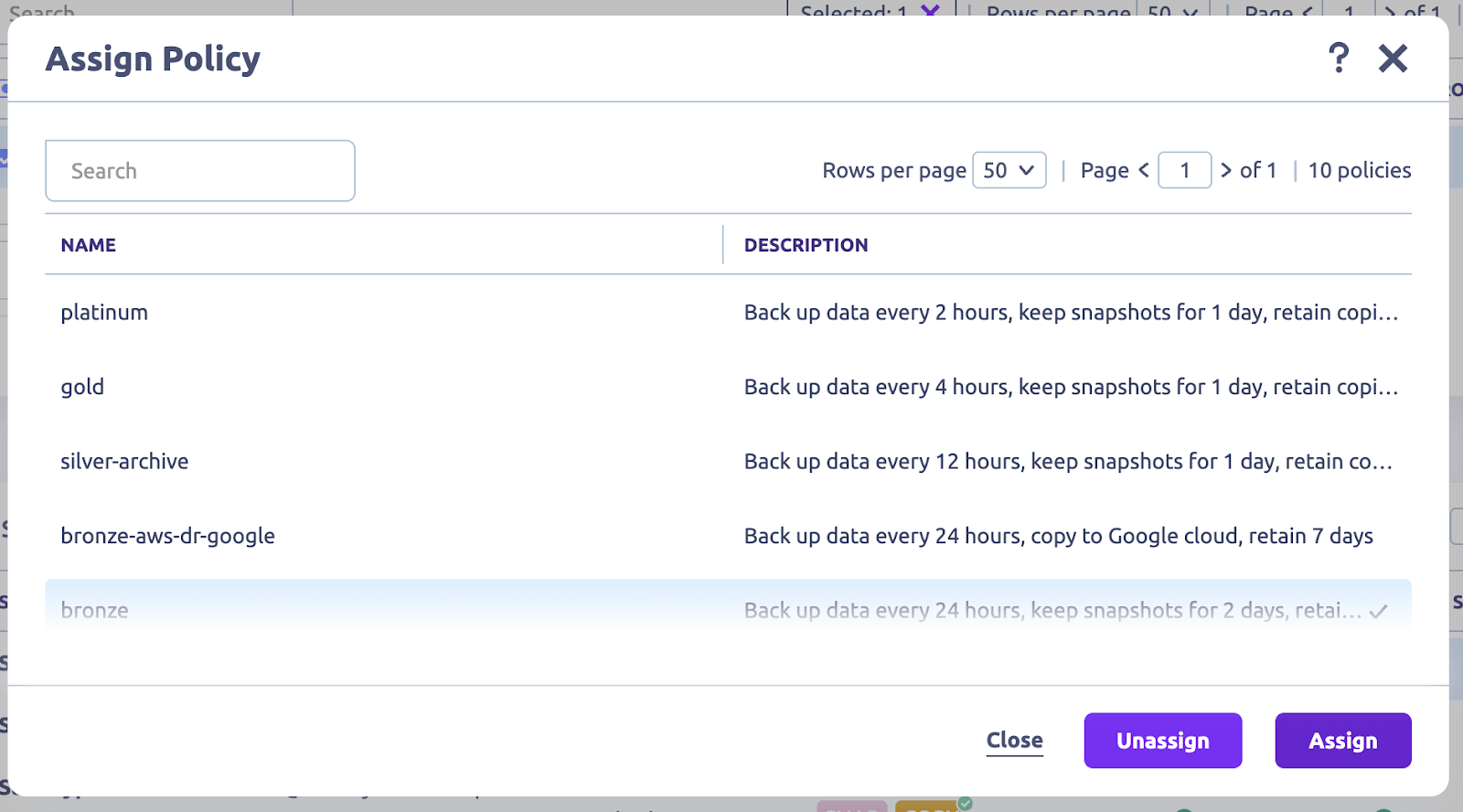The width and height of the screenshot is (1463, 812).
Task: Go to previous page with left arrow
Action: point(1143,170)
